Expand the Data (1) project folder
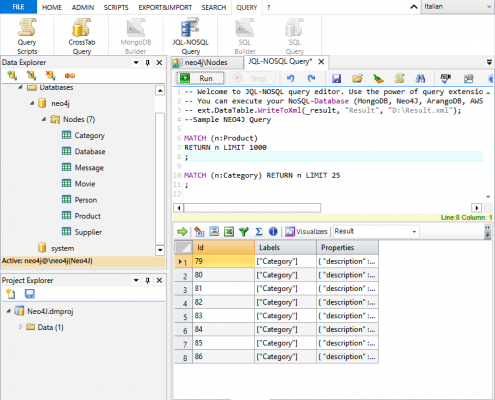 point(21,327)
